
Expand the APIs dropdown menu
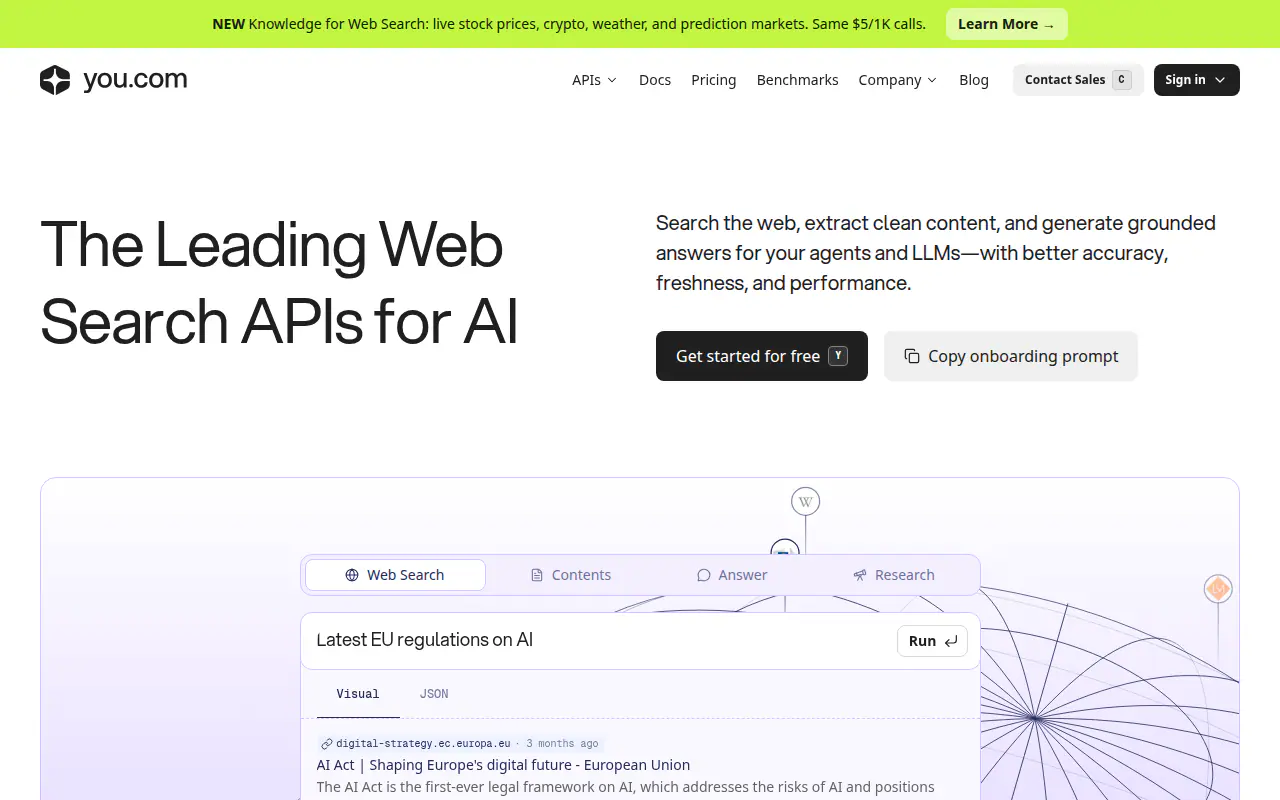click(594, 80)
